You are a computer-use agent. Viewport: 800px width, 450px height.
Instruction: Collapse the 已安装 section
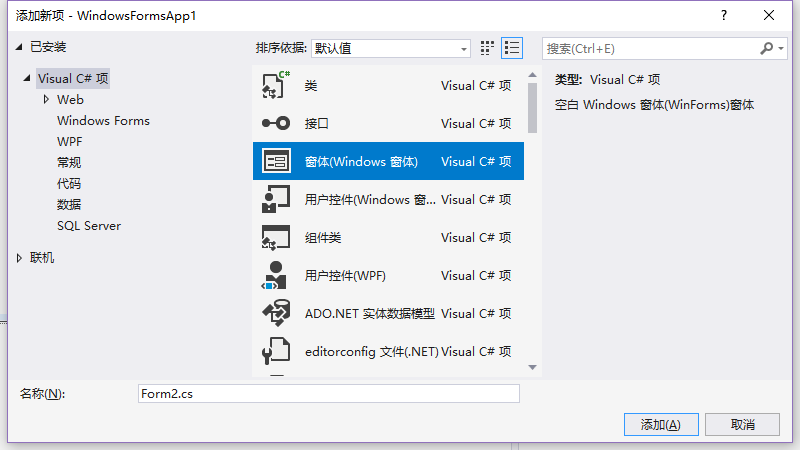point(19,47)
